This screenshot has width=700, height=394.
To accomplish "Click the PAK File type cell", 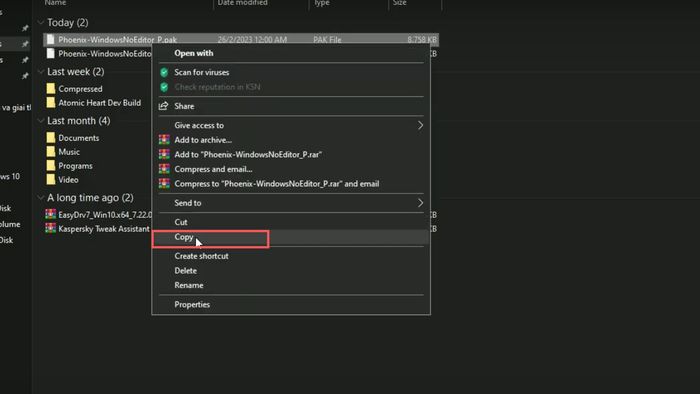I will tap(327, 40).
